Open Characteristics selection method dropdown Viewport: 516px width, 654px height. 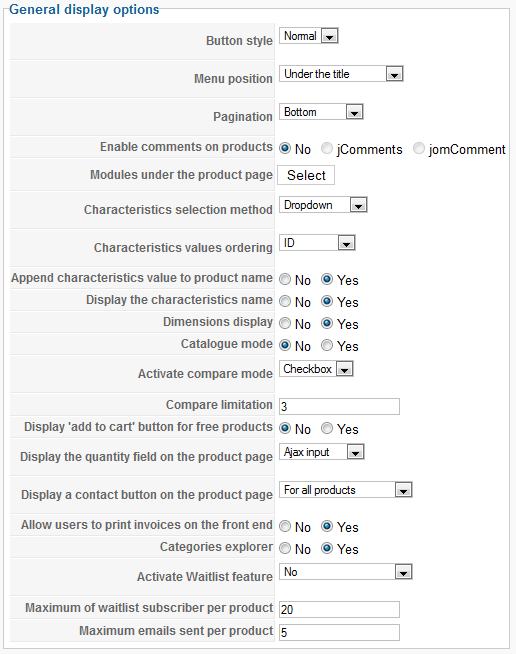coord(323,205)
